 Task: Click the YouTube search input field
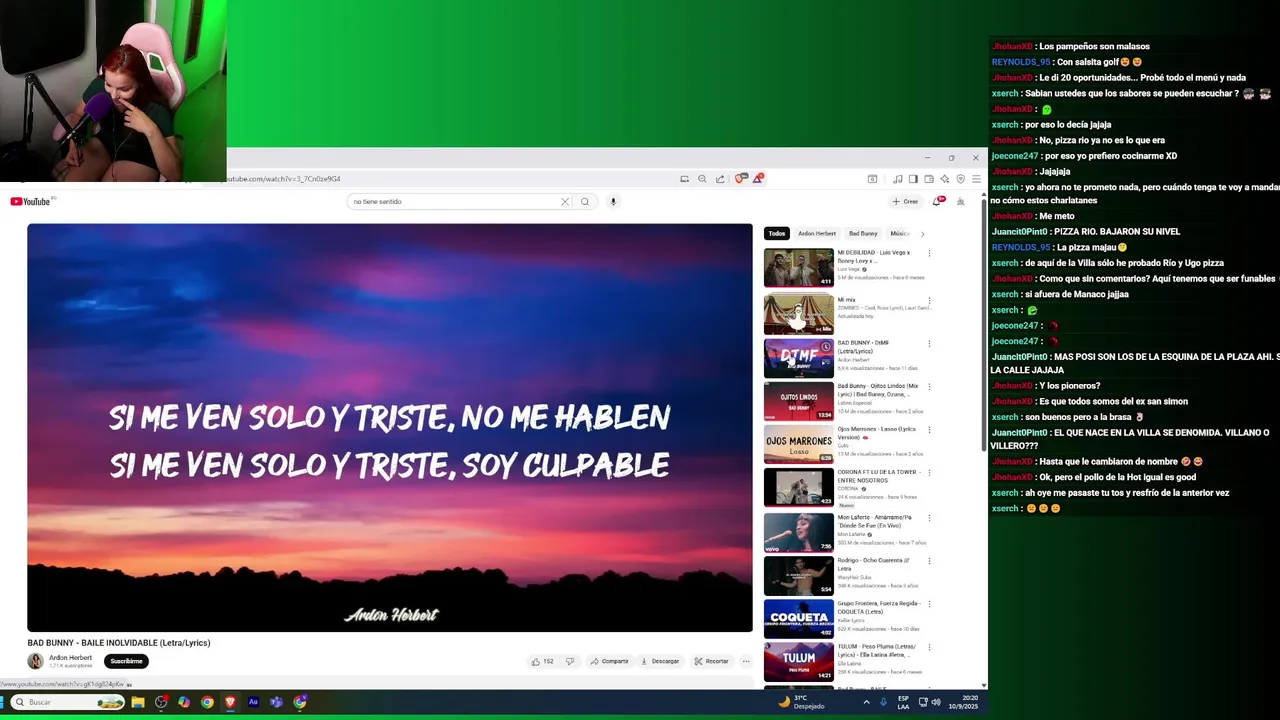click(455, 201)
